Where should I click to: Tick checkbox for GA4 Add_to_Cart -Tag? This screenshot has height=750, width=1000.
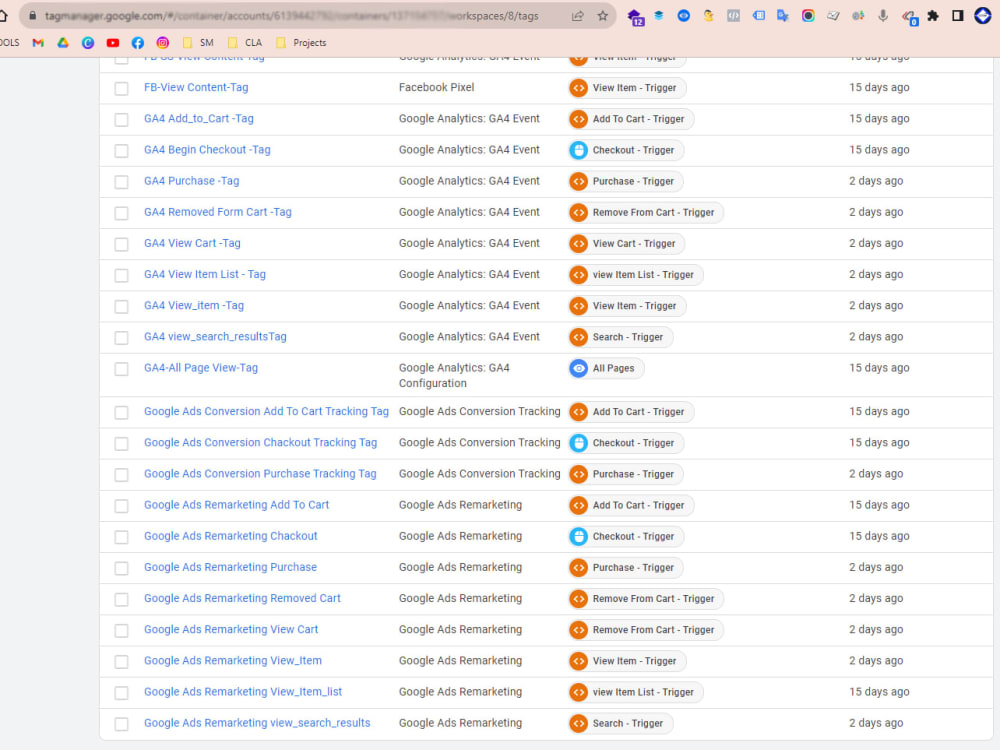[x=121, y=119]
